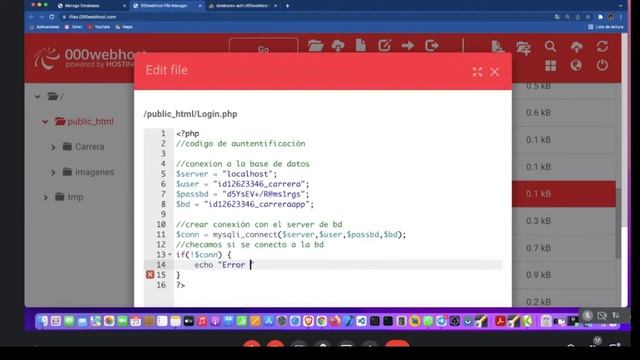Image resolution: width=640 pixels, height=360 pixels.
Task: Expand the imagenes folder chevron
Action: [53, 172]
